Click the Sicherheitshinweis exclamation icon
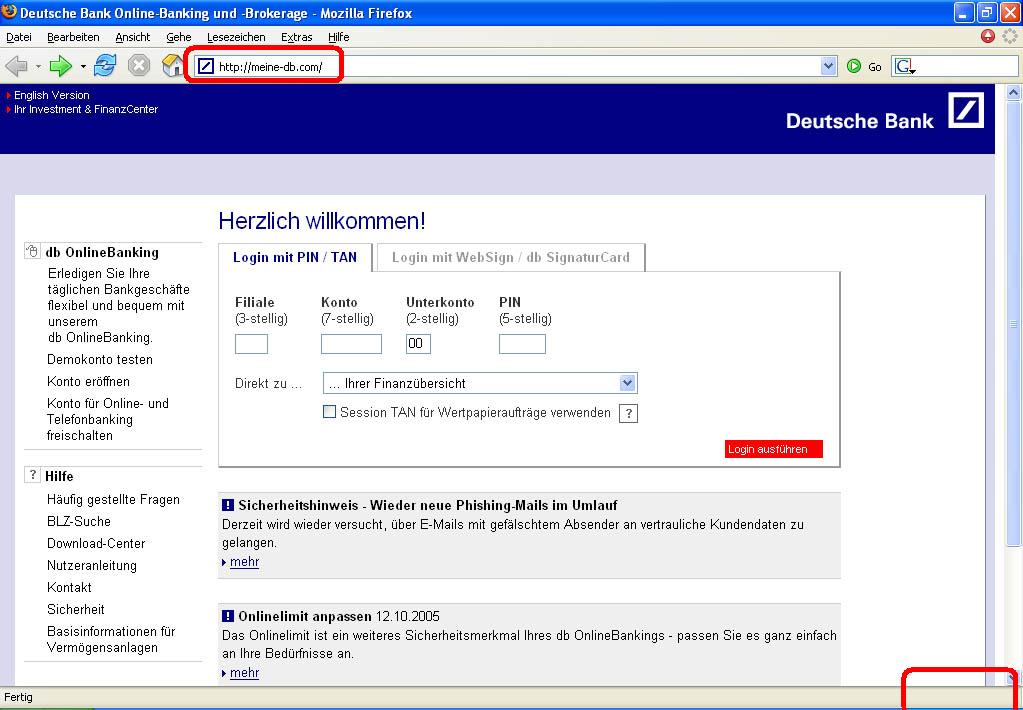Viewport: 1023px width, 710px height. click(228, 505)
